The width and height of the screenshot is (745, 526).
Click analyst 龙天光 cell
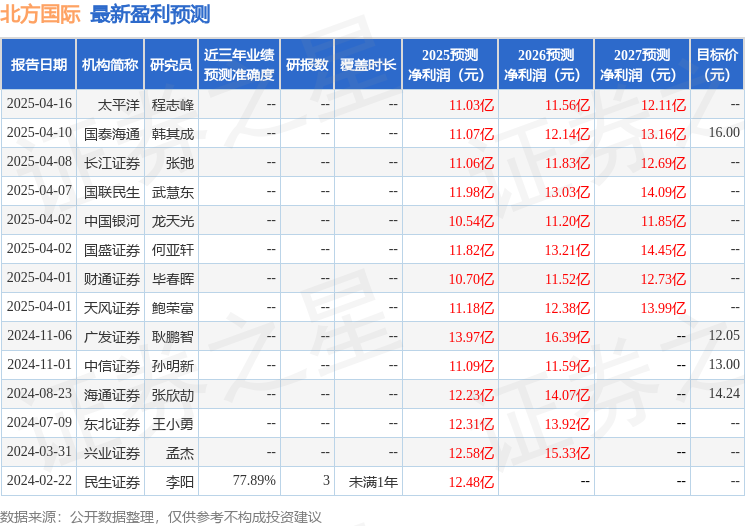(173, 221)
